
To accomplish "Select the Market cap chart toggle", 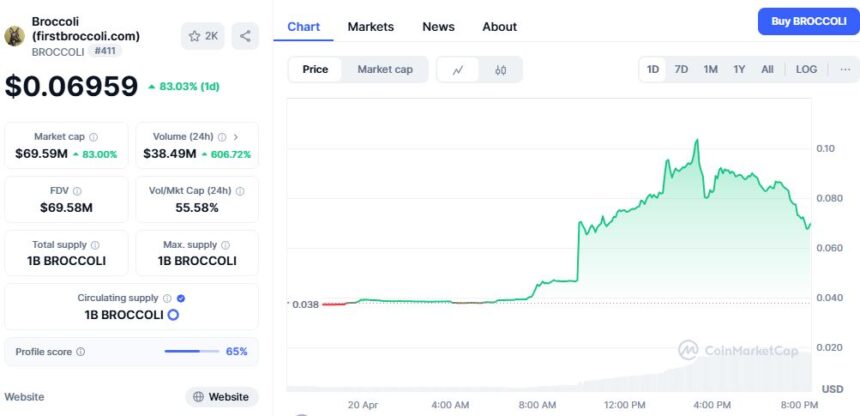I will 385,70.
